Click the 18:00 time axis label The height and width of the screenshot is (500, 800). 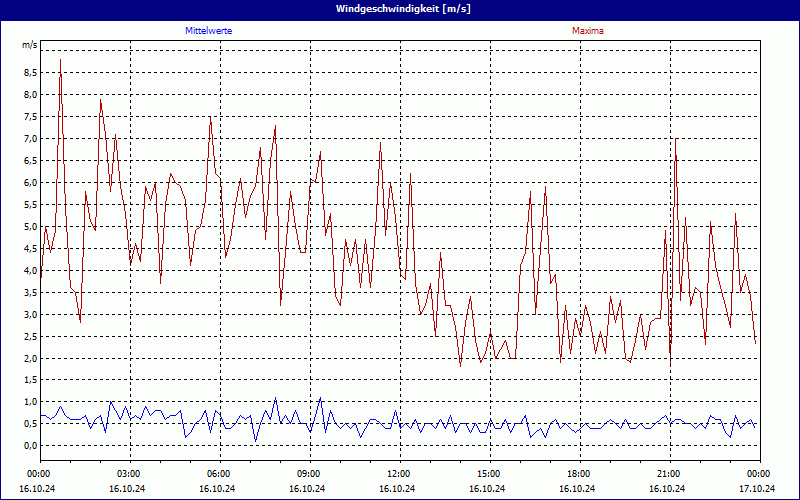[580, 474]
